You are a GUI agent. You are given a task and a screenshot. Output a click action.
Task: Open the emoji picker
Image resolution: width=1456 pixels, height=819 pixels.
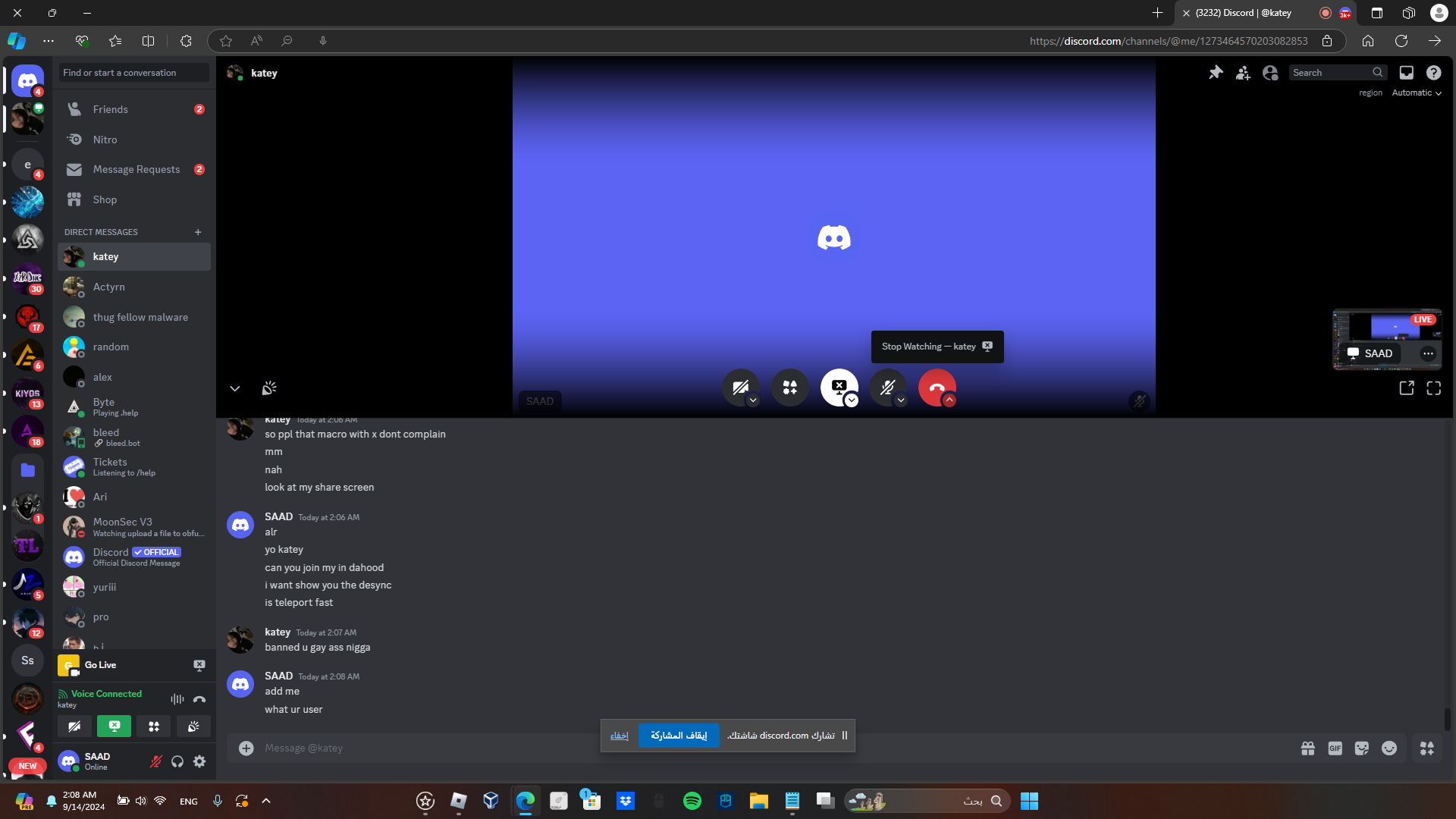click(1389, 748)
